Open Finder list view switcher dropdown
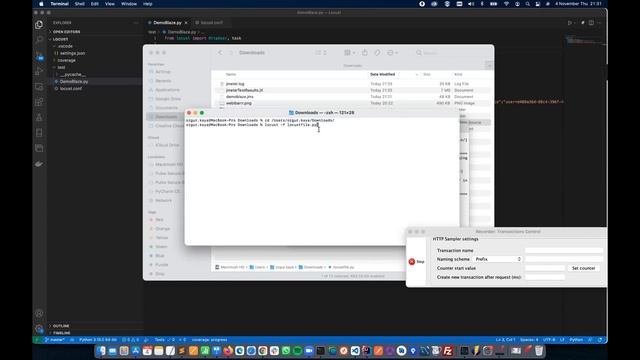This screenshot has height=360, width=640. coord(321,53)
